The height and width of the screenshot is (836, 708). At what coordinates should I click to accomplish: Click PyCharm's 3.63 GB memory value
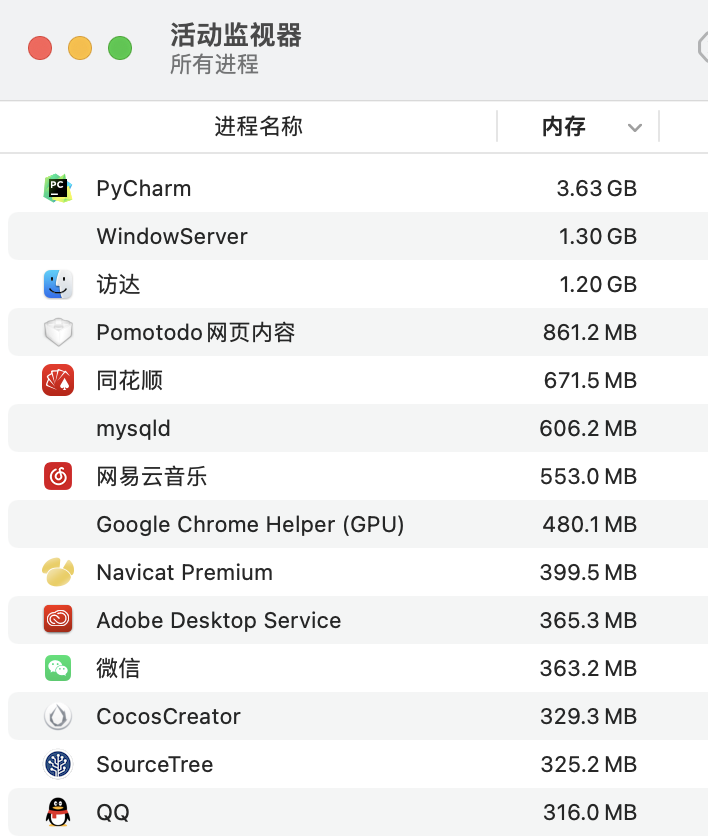click(596, 188)
